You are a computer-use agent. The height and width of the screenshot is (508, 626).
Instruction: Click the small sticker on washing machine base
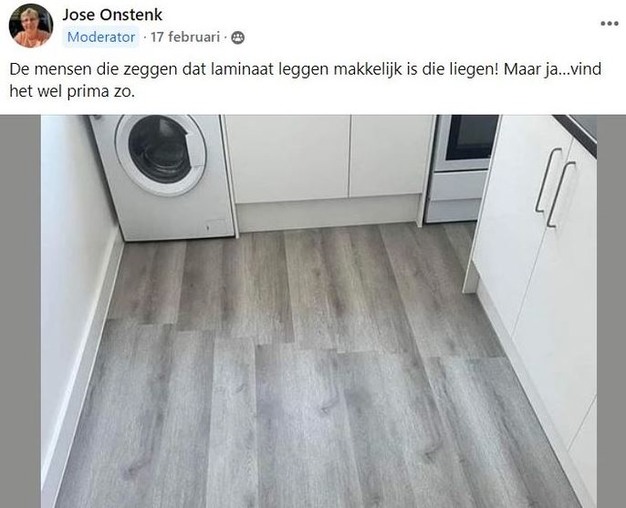pyautogui.click(x=218, y=223)
